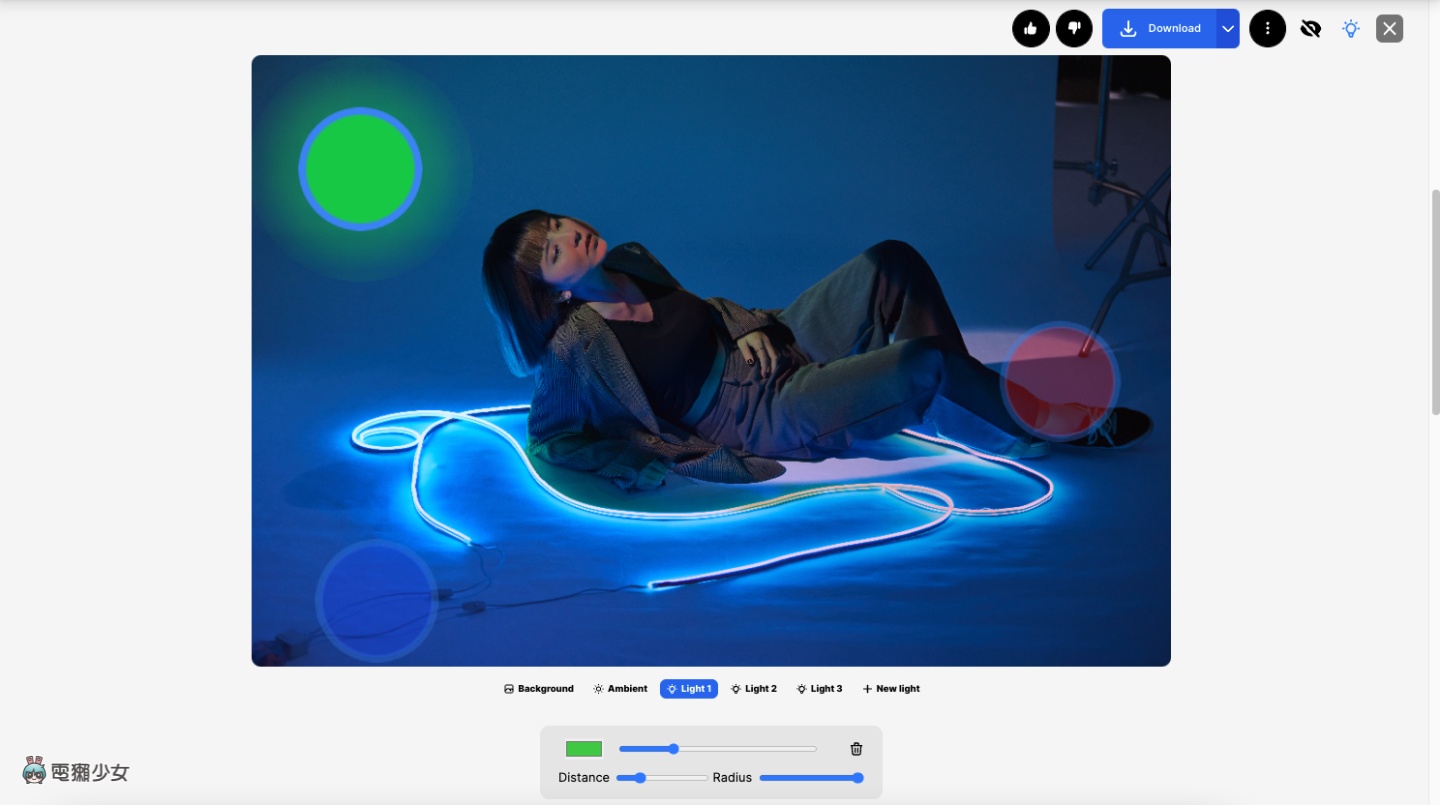Viewport: 1440px width, 805px height.
Task: Click the Download button
Action: pyautogui.click(x=1160, y=29)
